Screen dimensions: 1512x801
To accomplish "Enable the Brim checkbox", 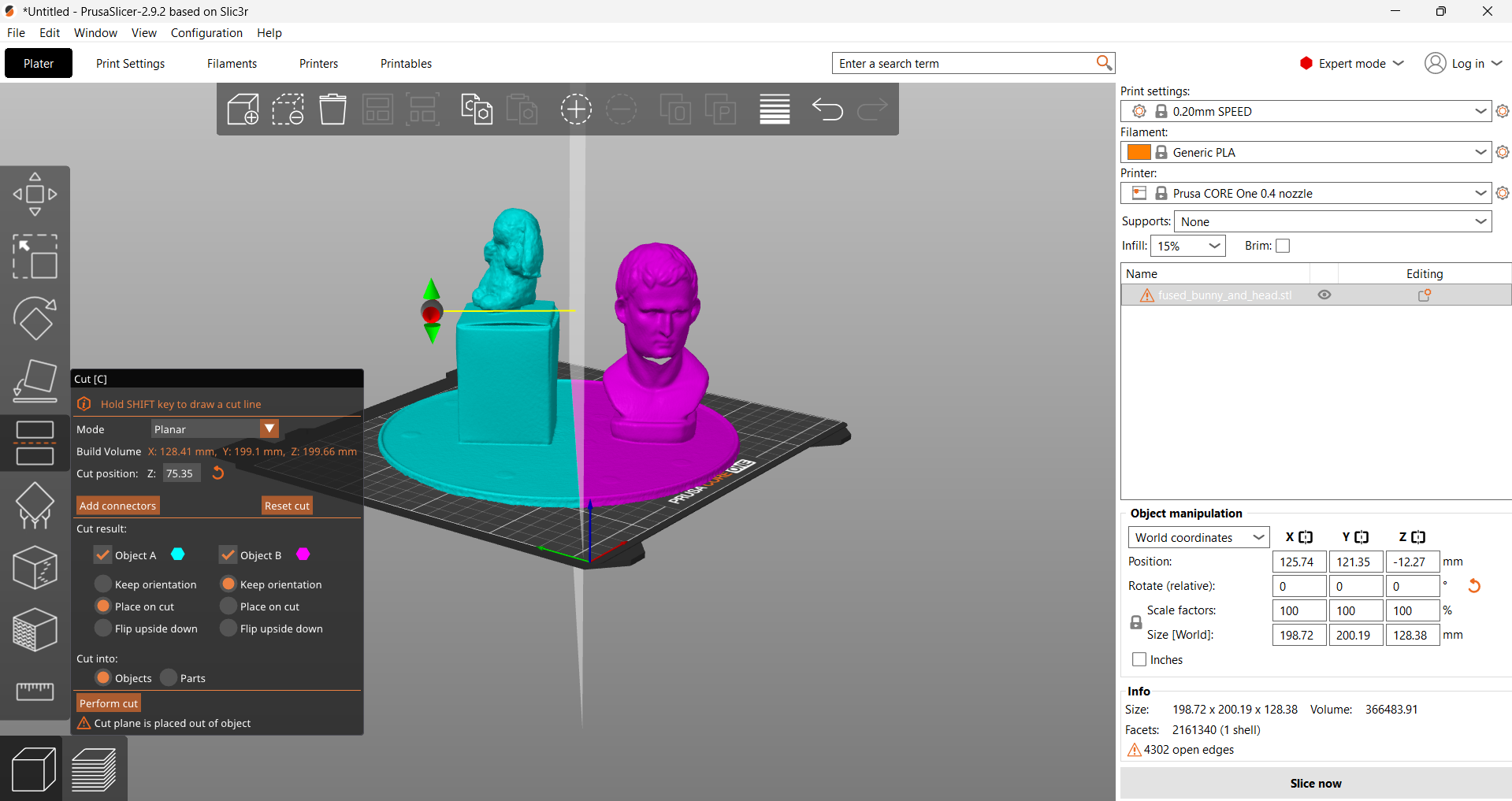I will coord(1283,246).
